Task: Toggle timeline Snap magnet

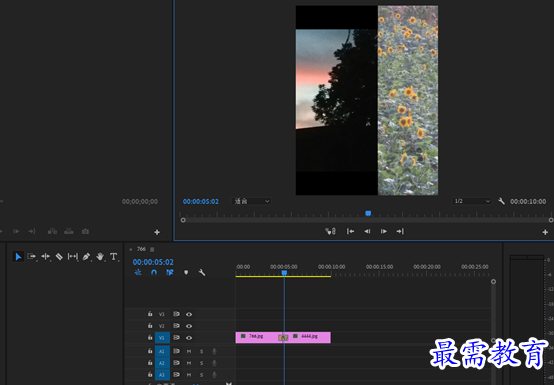Action: tap(154, 272)
